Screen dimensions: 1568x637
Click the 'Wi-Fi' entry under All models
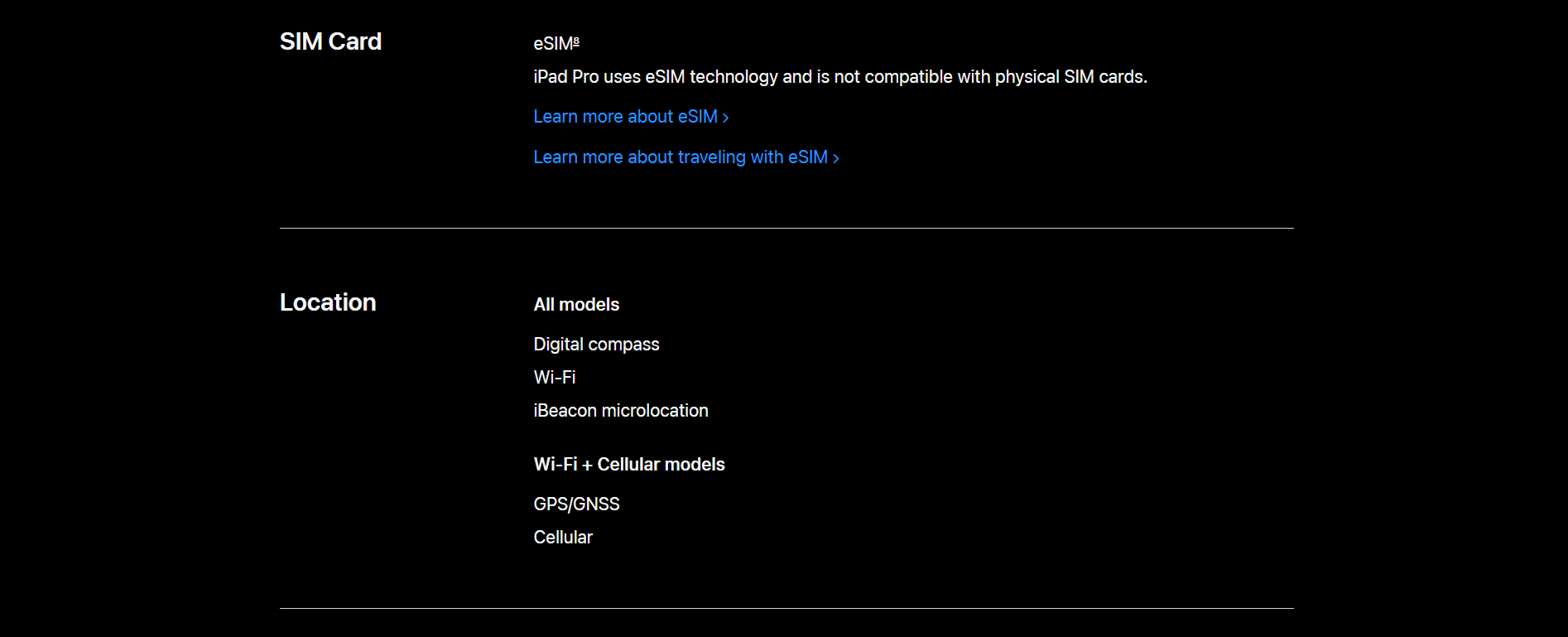point(554,378)
